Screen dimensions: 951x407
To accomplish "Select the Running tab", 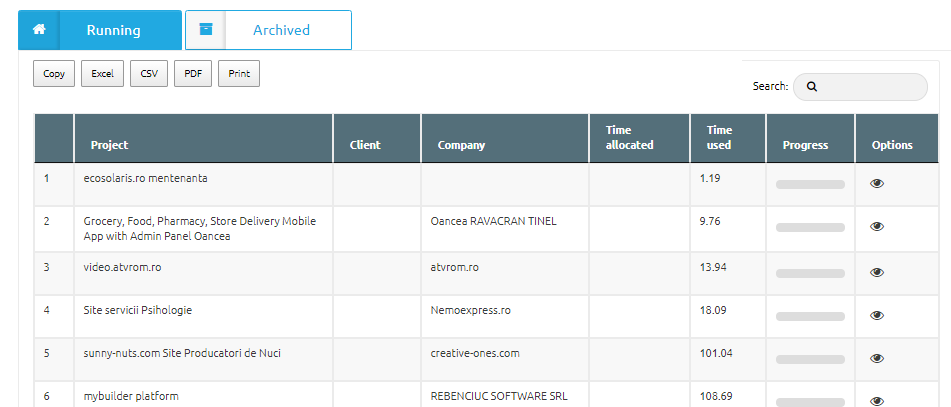I will point(100,30).
